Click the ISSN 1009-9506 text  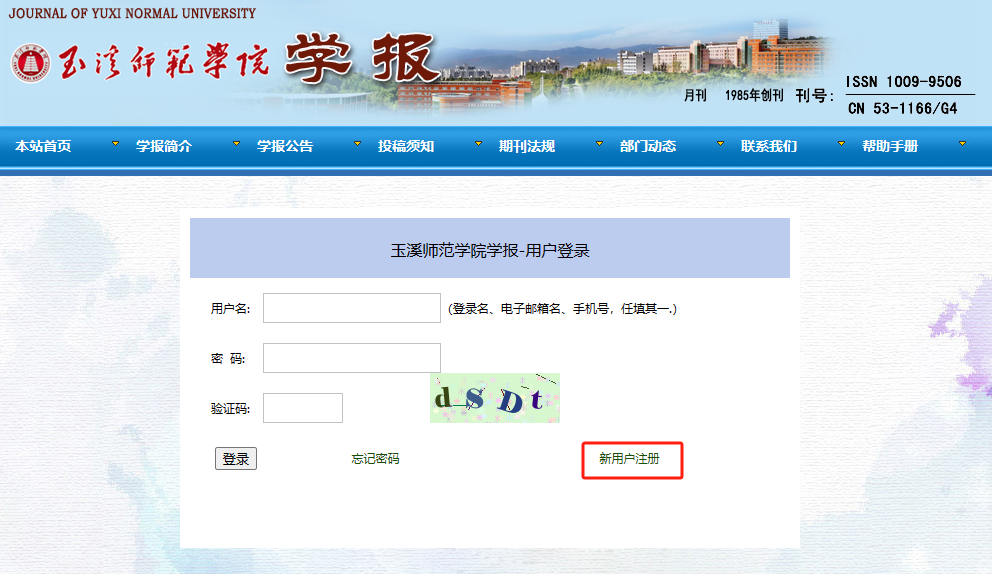pos(903,82)
